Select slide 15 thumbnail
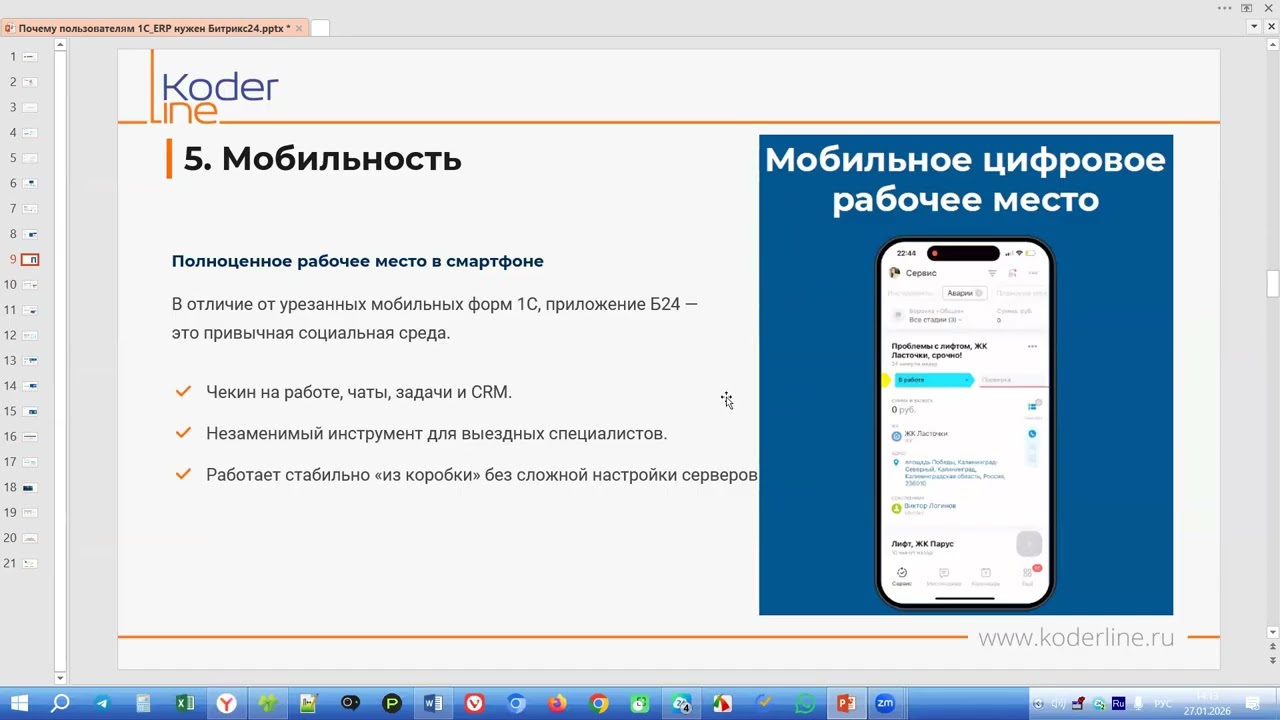This screenshot has width=1280, height=720. tap(30, 411)
